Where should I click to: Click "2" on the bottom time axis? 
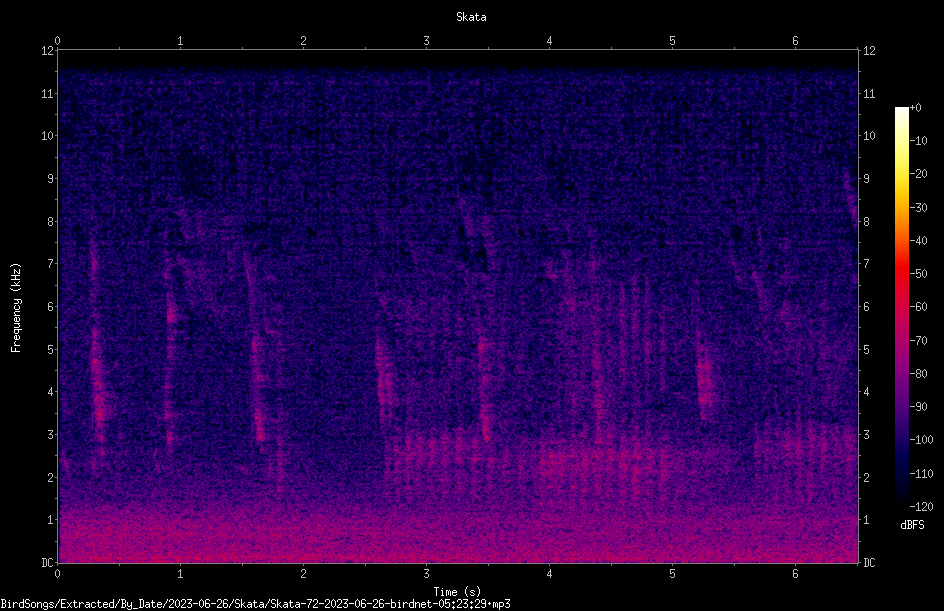click(303, 574)
